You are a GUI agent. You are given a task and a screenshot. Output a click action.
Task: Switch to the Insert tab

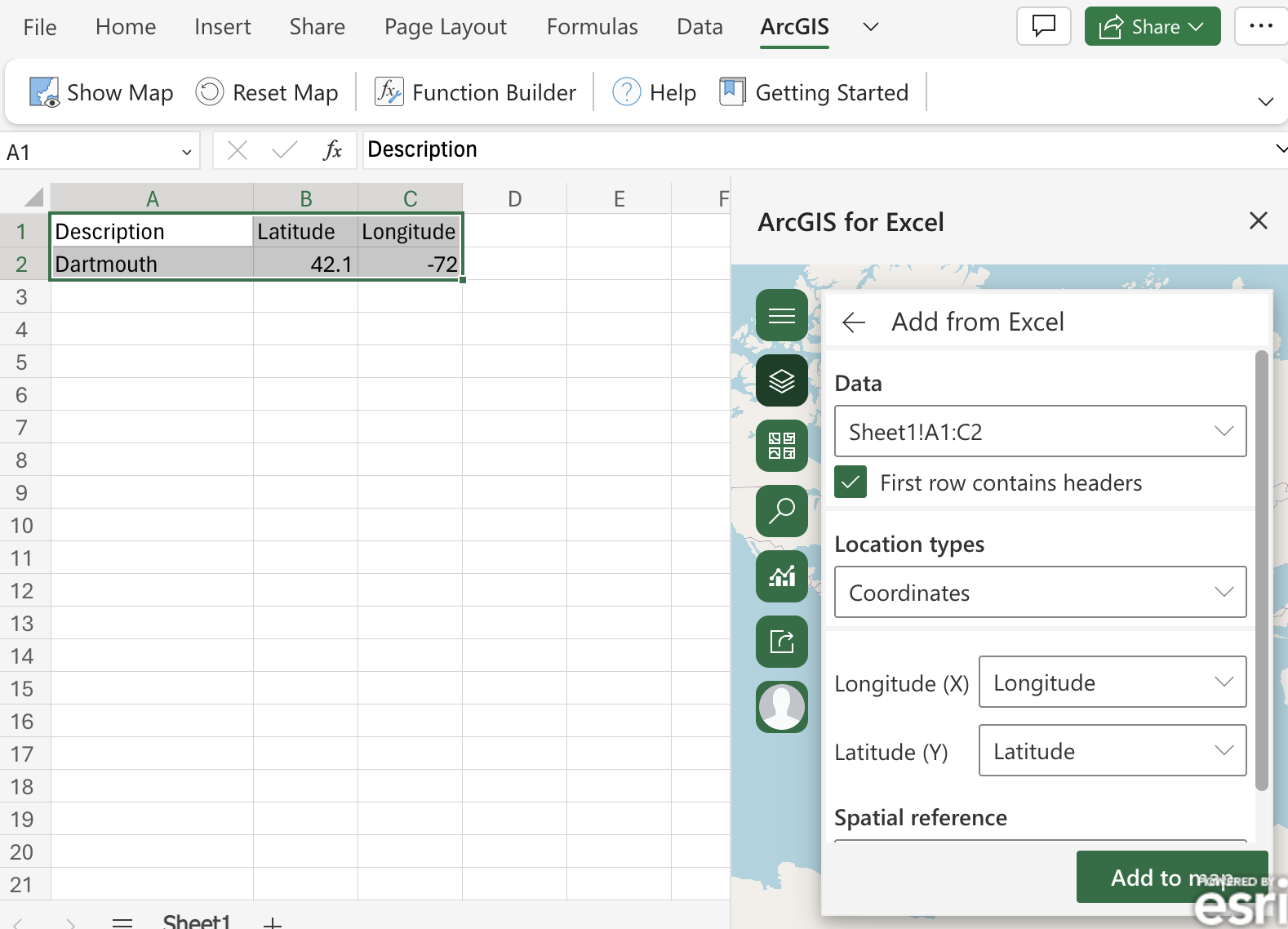pos(223,26)
